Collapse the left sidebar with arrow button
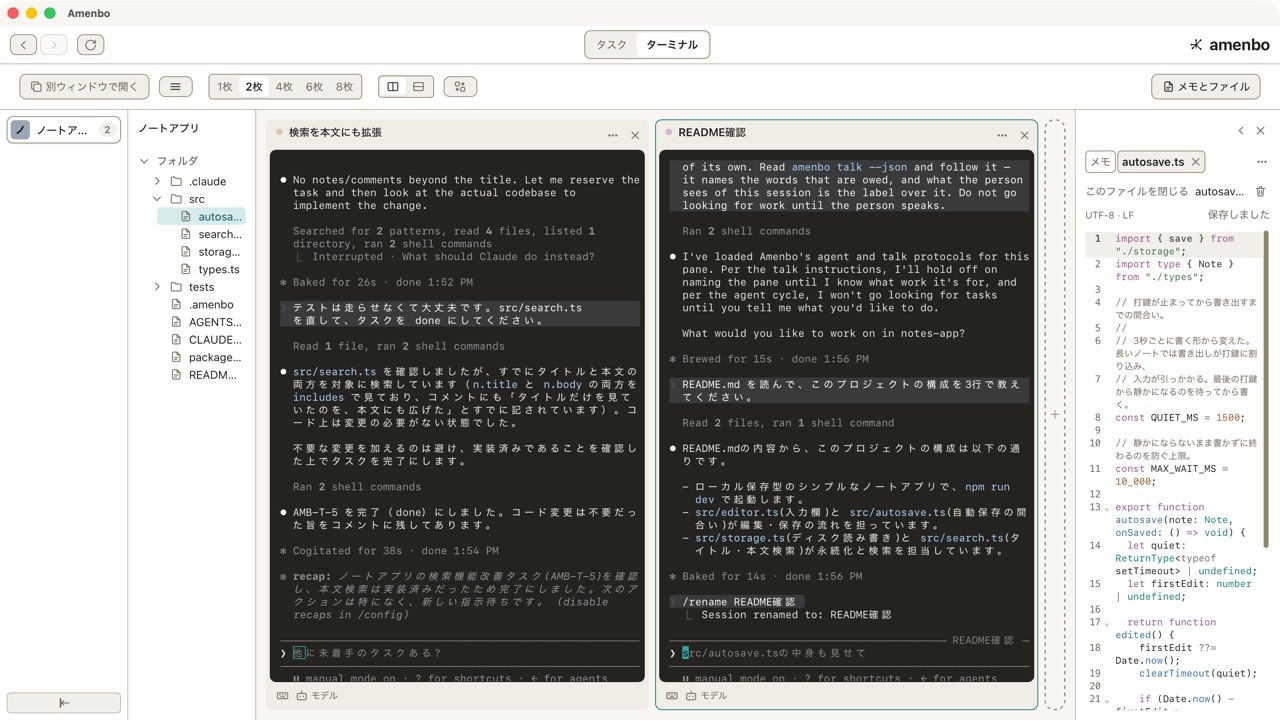Image resolution: width=1280 pixels, height=720 pixels. pyautogui.click(x=64, y=703)
